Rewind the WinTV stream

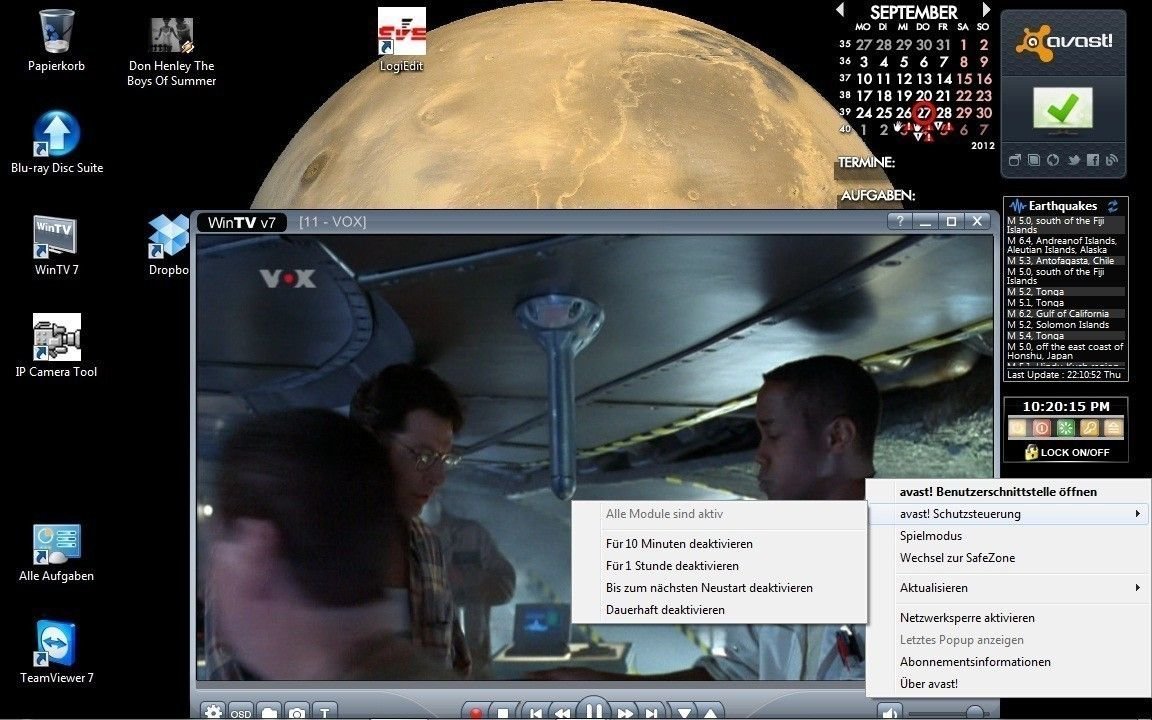click(563, 712)
